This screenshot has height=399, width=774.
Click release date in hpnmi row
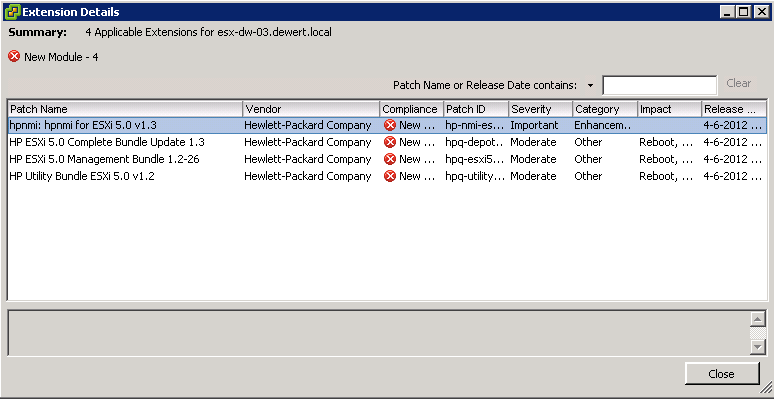tap(733, 125)
